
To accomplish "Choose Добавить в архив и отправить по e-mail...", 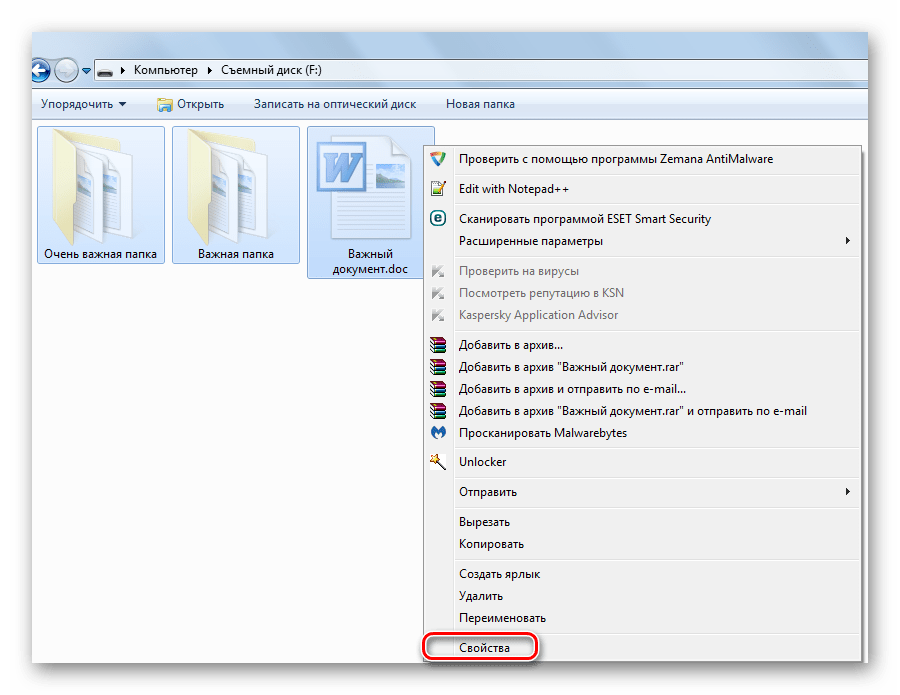I will (x=642, y=389).
